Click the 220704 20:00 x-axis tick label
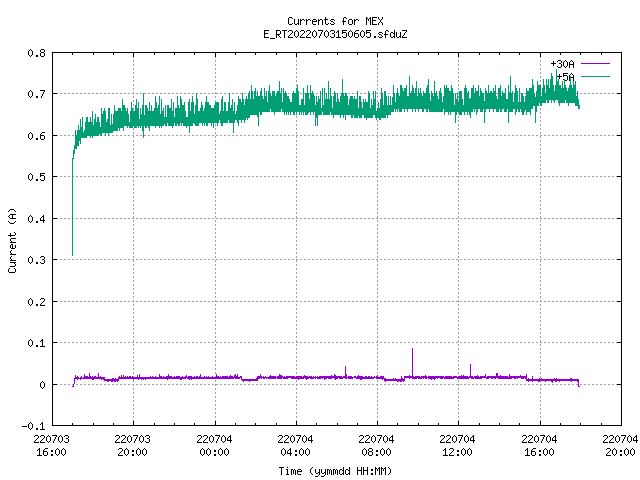The height and width of the screenshot is (480, 640). tap(620, 446)
